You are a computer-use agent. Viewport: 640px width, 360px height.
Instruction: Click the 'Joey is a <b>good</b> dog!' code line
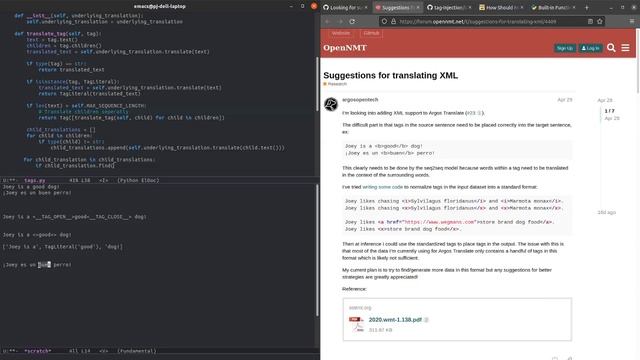(384, 146)
